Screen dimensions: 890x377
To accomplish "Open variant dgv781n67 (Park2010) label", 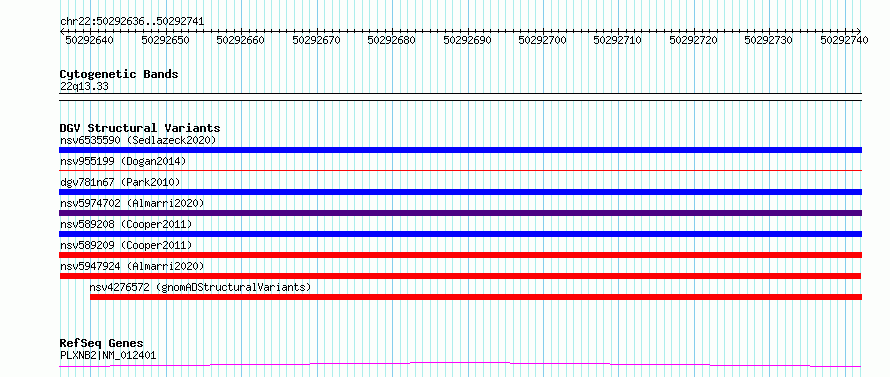I will [x=120, y=182].
